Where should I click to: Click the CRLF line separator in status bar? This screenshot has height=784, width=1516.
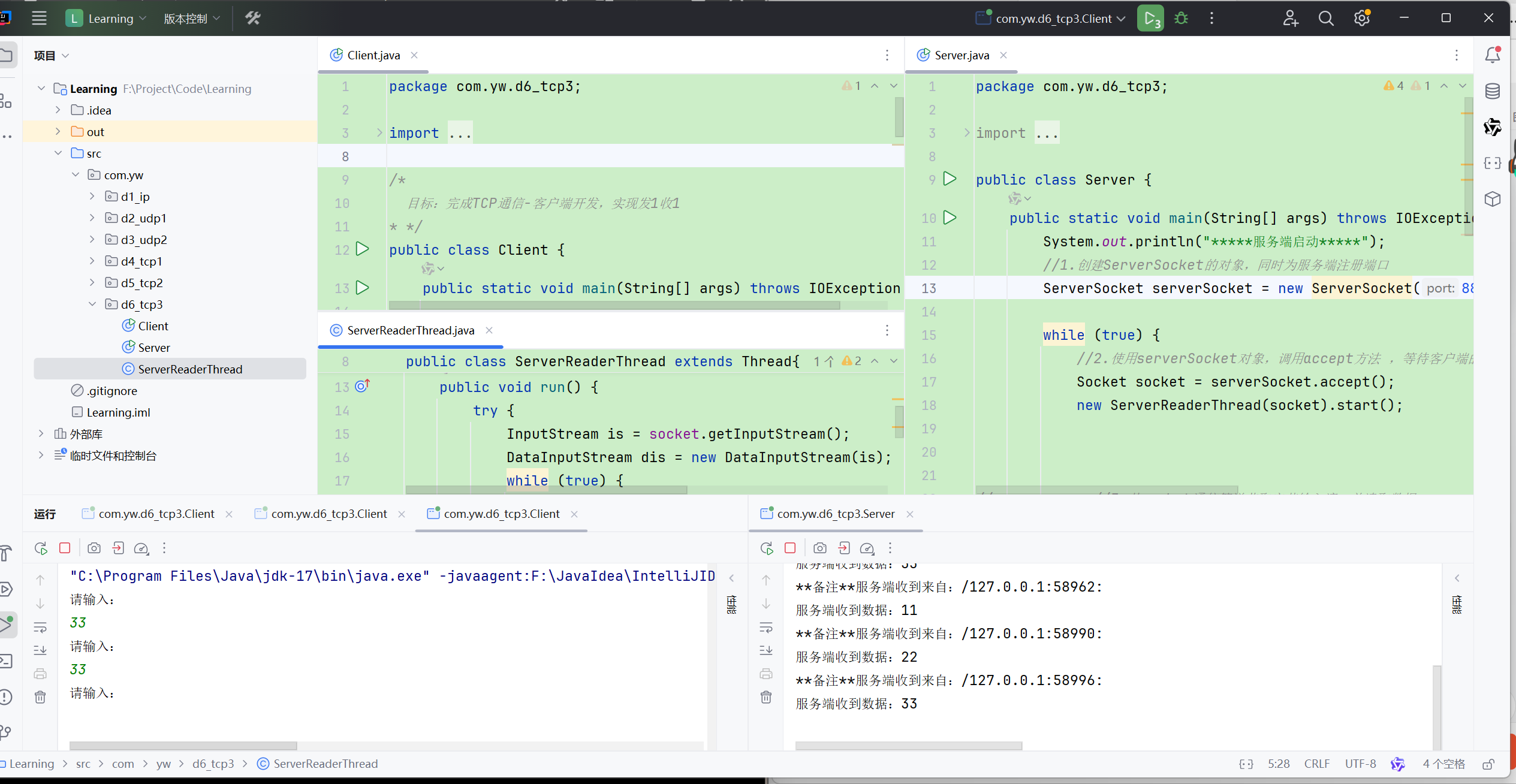pyautogui.click(x=1316, y=764)
